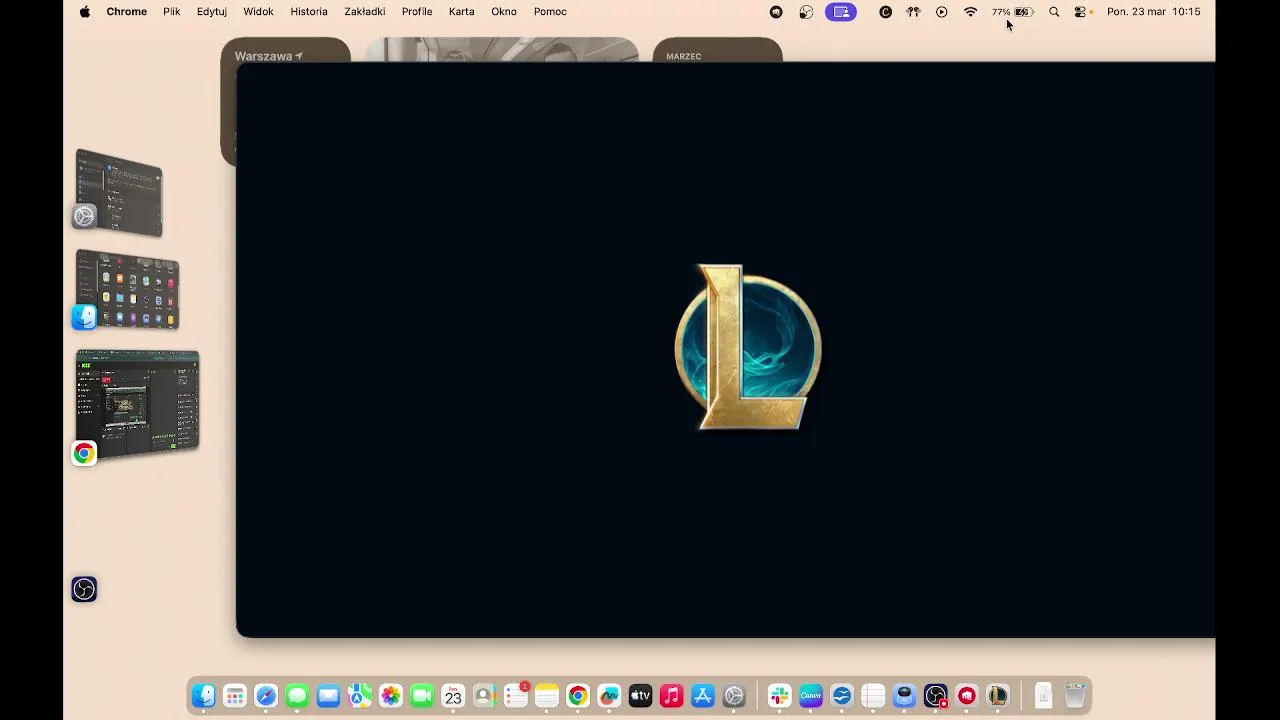Launch Safari from the Dock
The height and width of the screenshot is (720, 1280).
click(266, 696)
